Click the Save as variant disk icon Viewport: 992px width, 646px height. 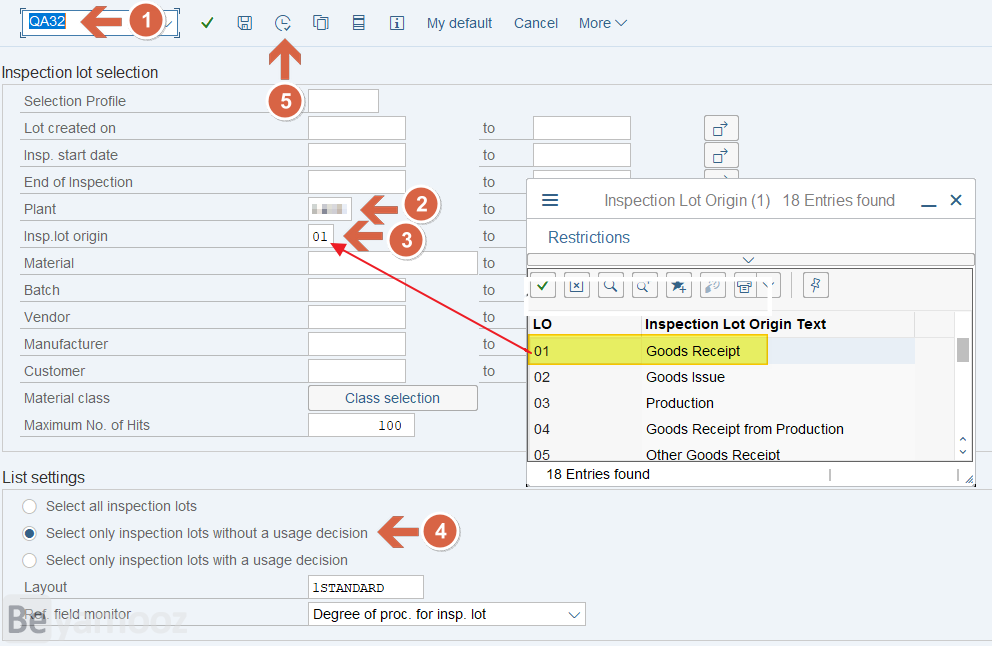245,23
